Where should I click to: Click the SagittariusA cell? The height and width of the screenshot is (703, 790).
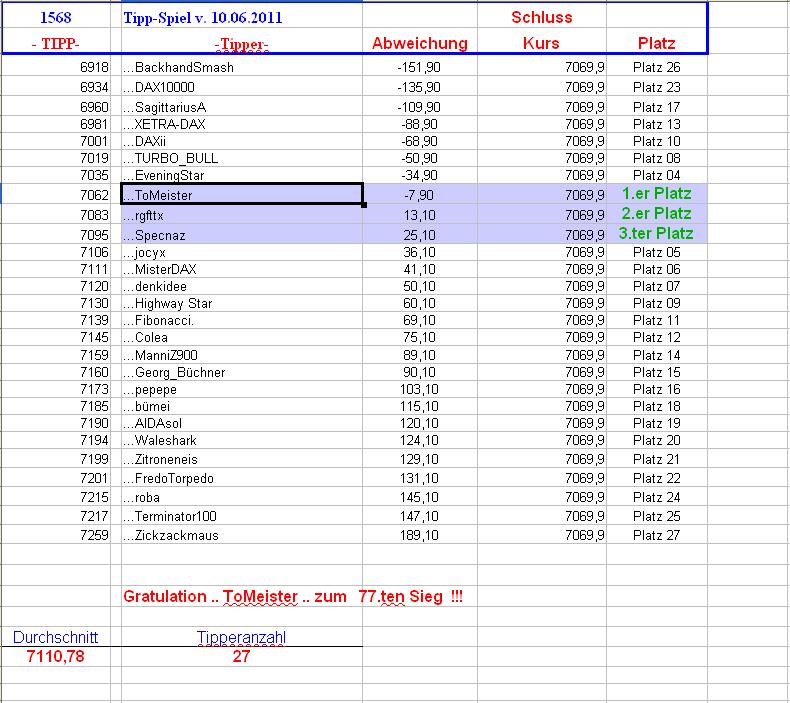[242, 107]
